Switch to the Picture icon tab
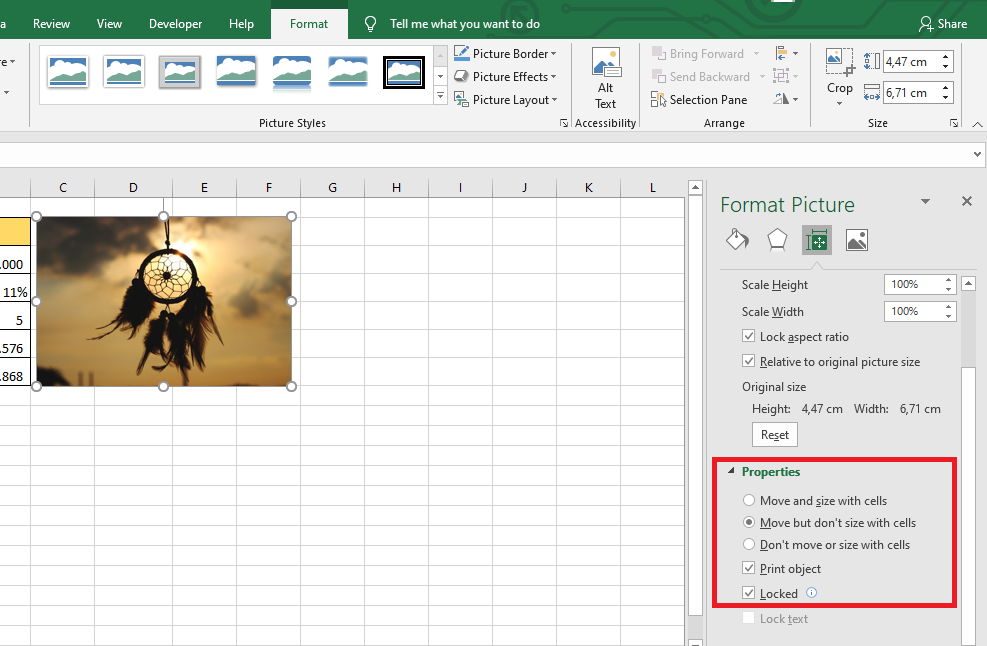Image resolution: width=987 pixels, height=646 pixels. 856,240
